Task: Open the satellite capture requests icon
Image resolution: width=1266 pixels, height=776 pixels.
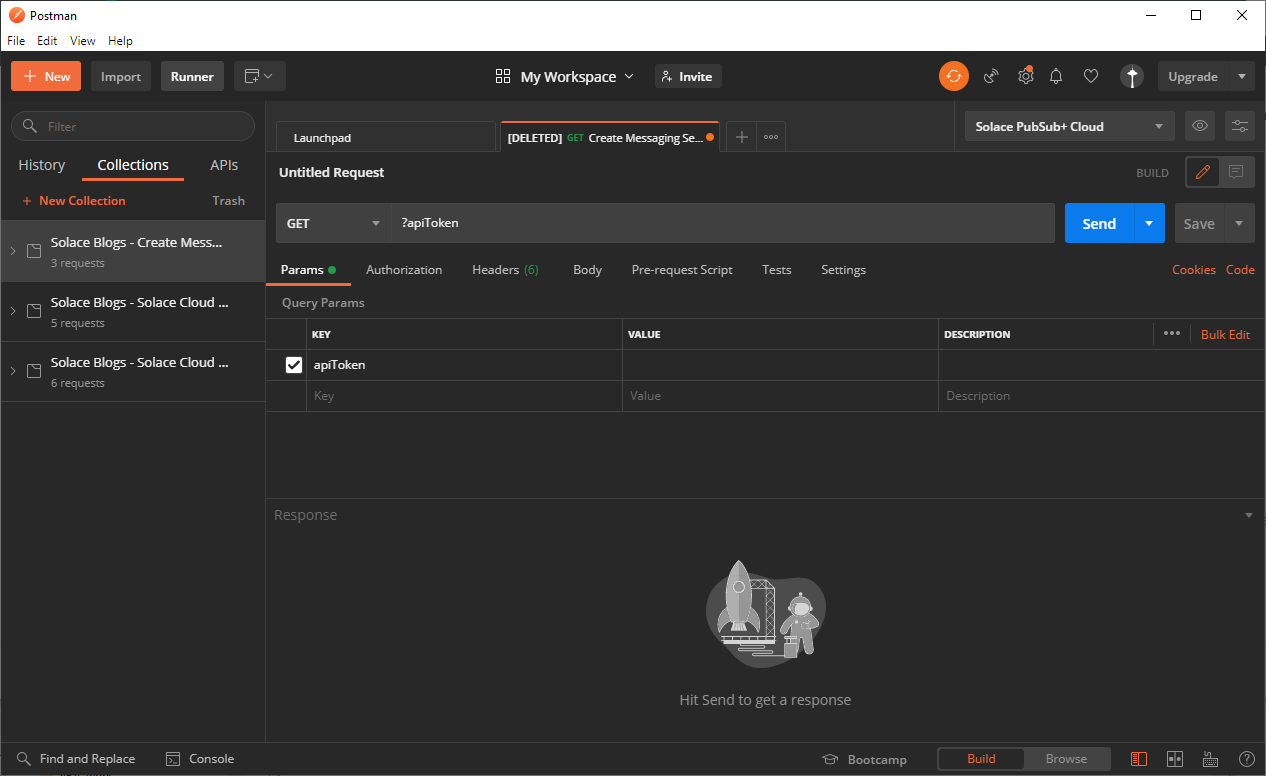Action: [x=991, y=76]
